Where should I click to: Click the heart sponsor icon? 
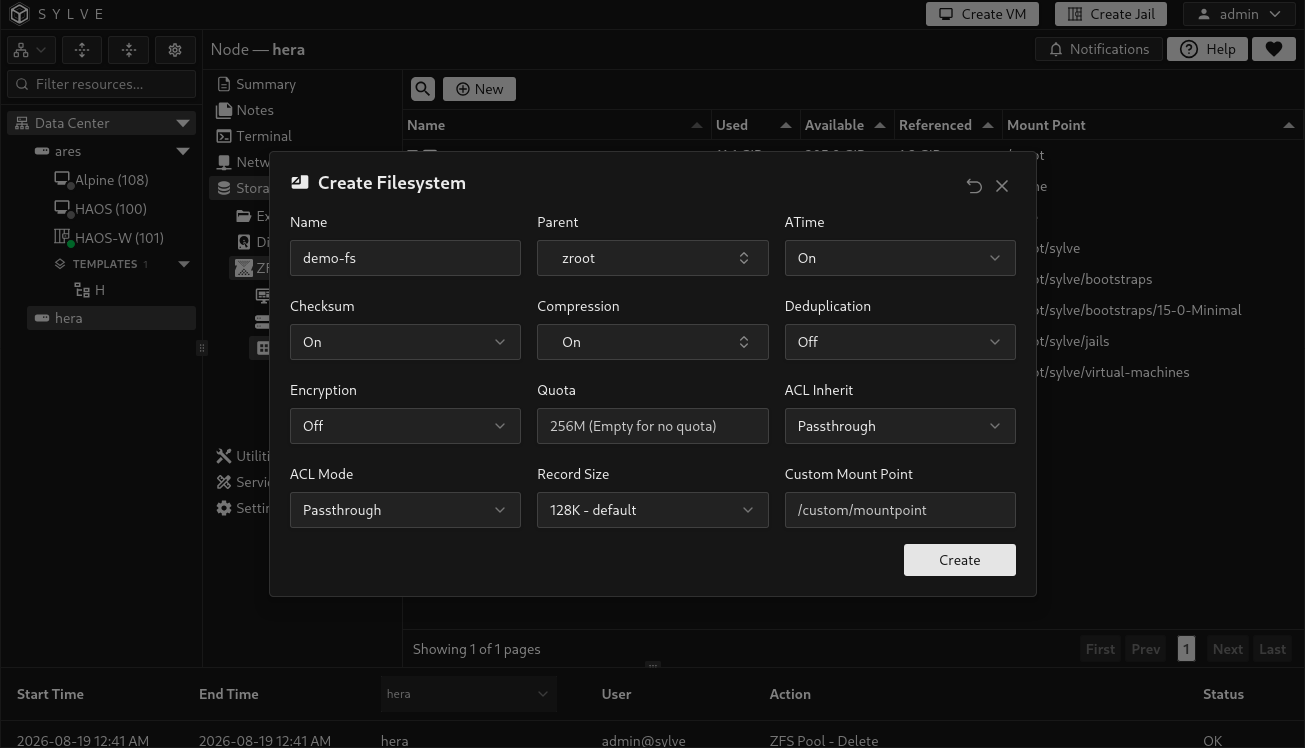click(1273, 49)
